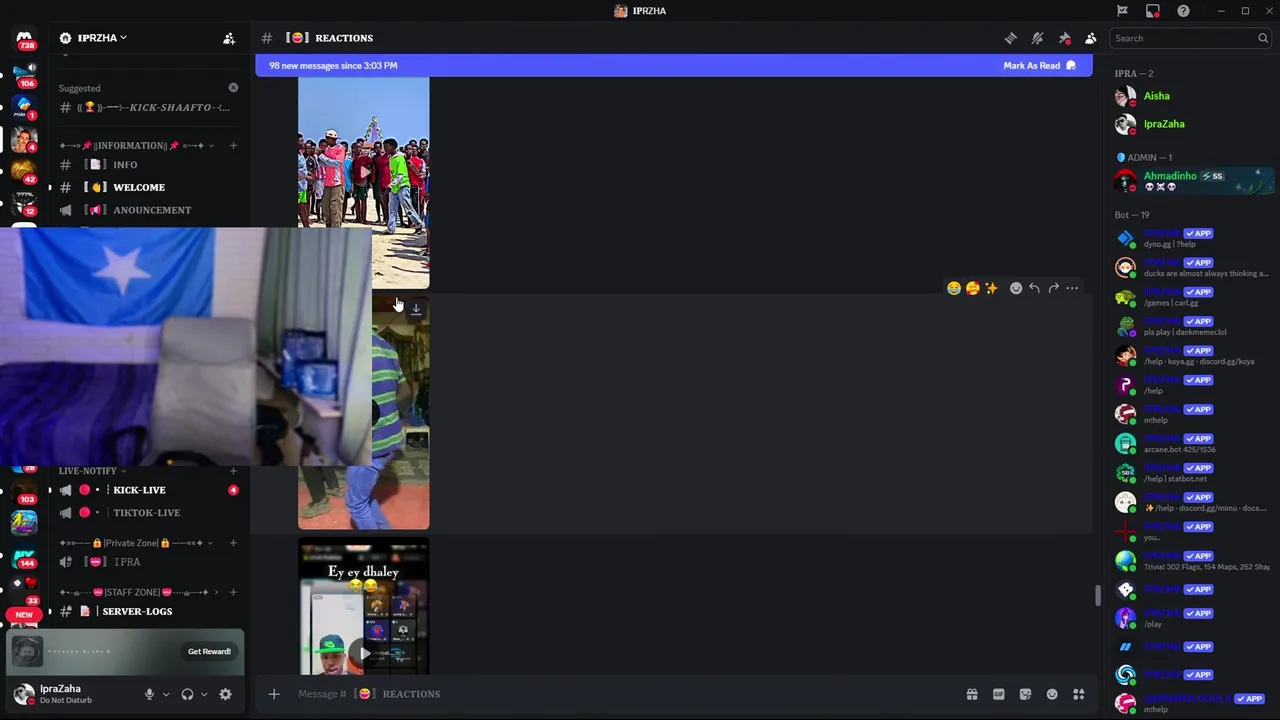Open the server icon with 144 badge
The width and height of the screenshot is (1280, 720).
click(24, 558)
